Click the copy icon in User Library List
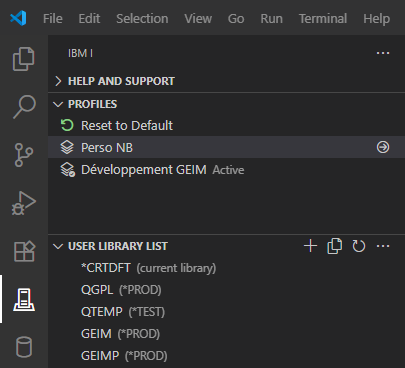The image size is (405, 368). [334, 246]
